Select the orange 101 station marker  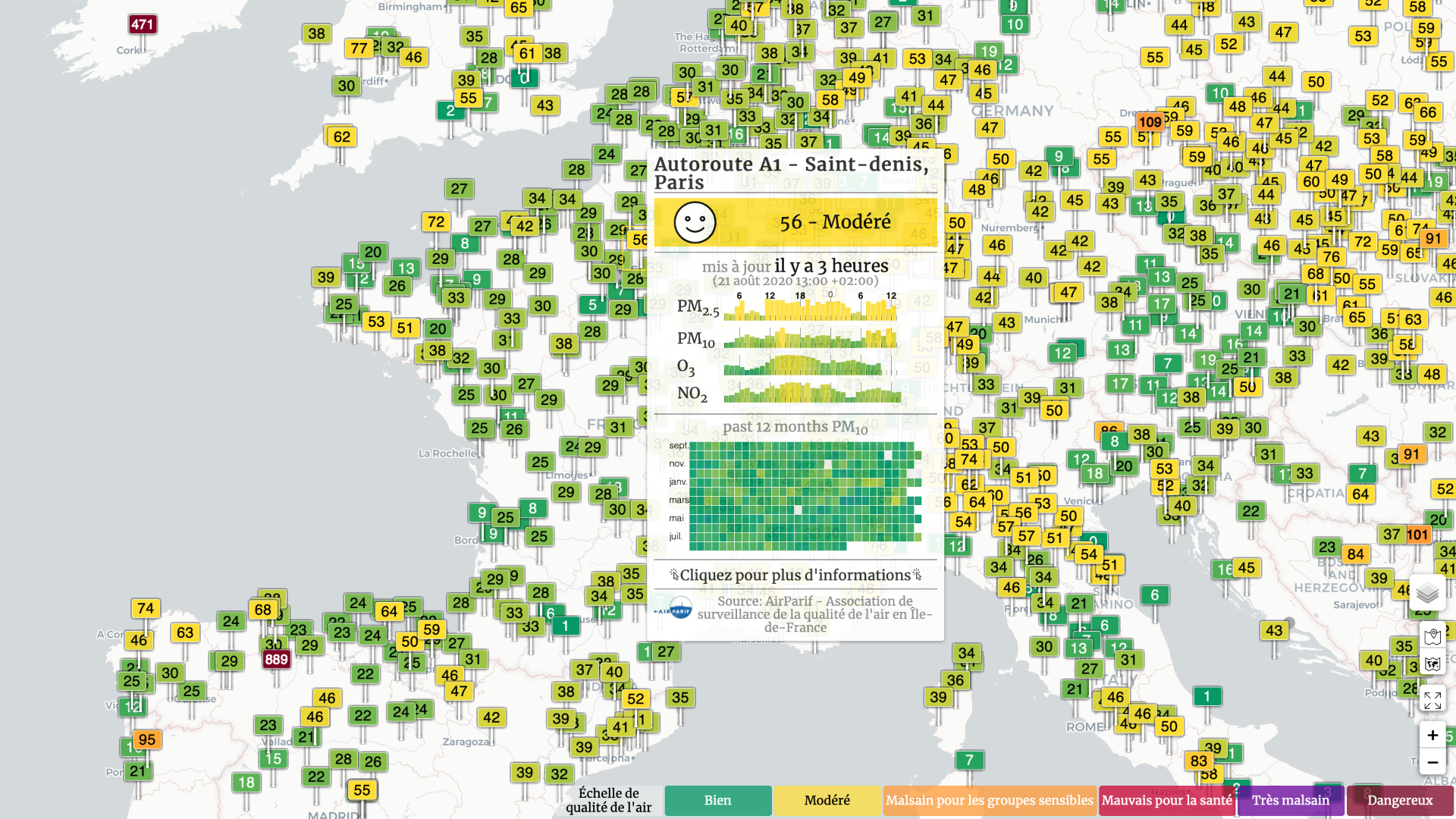pos(1417,535)
